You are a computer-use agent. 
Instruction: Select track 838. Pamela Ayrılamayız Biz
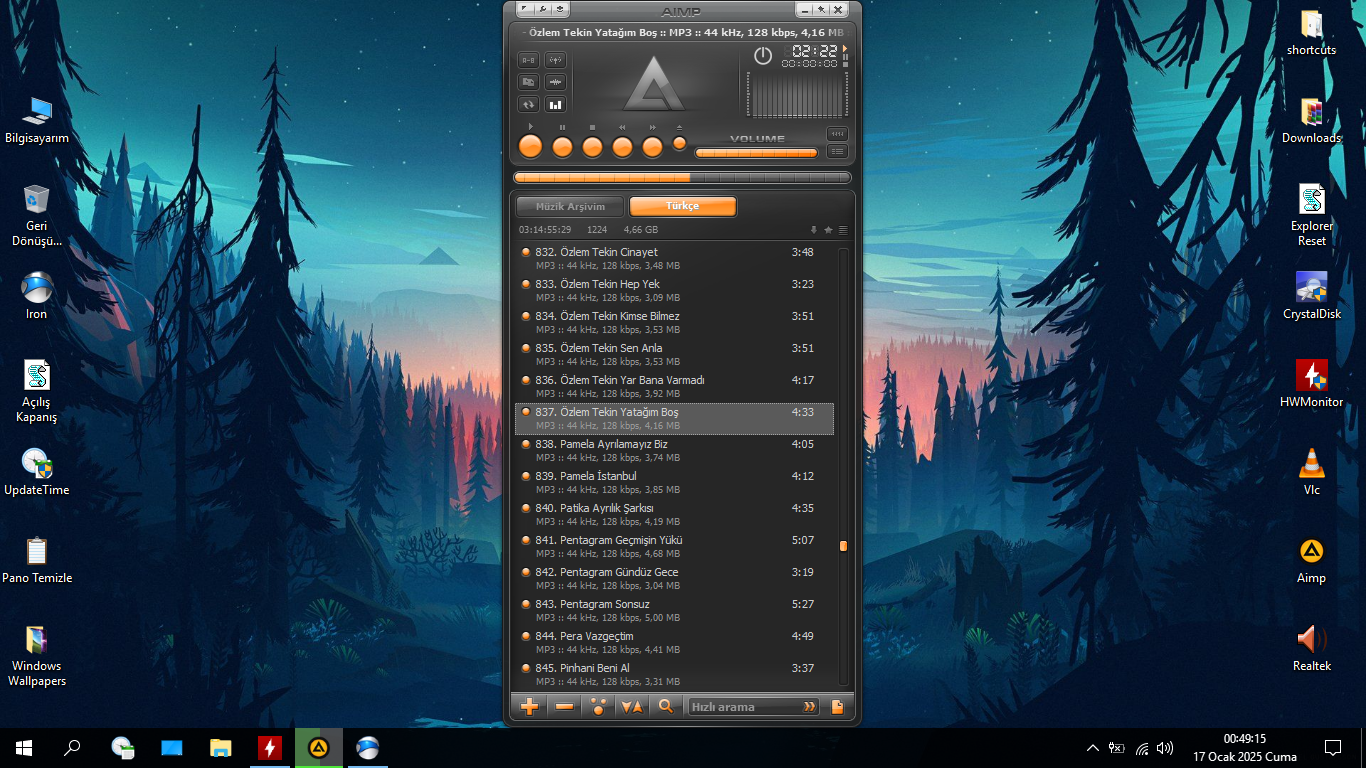674,451
